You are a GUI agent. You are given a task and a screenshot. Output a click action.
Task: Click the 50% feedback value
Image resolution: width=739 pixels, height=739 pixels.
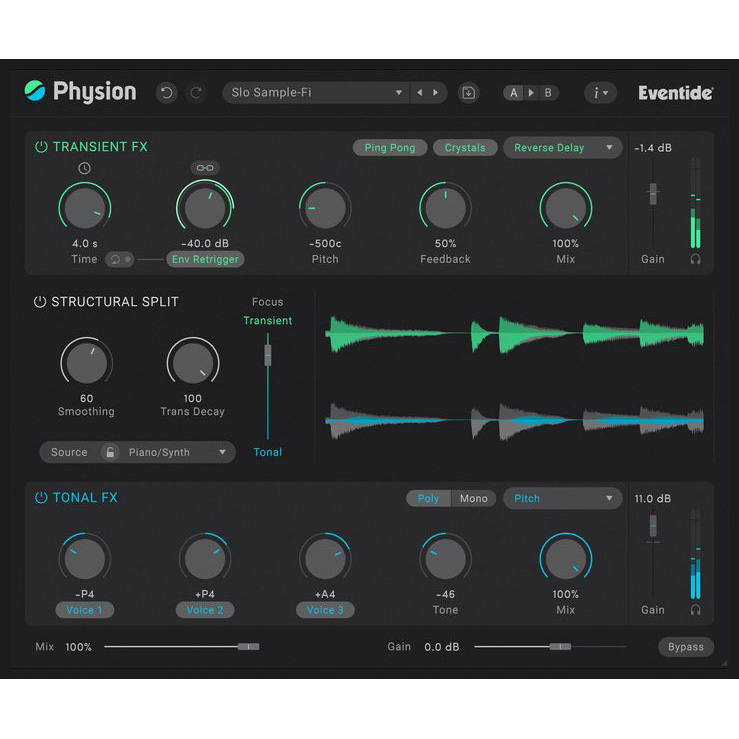445,244
